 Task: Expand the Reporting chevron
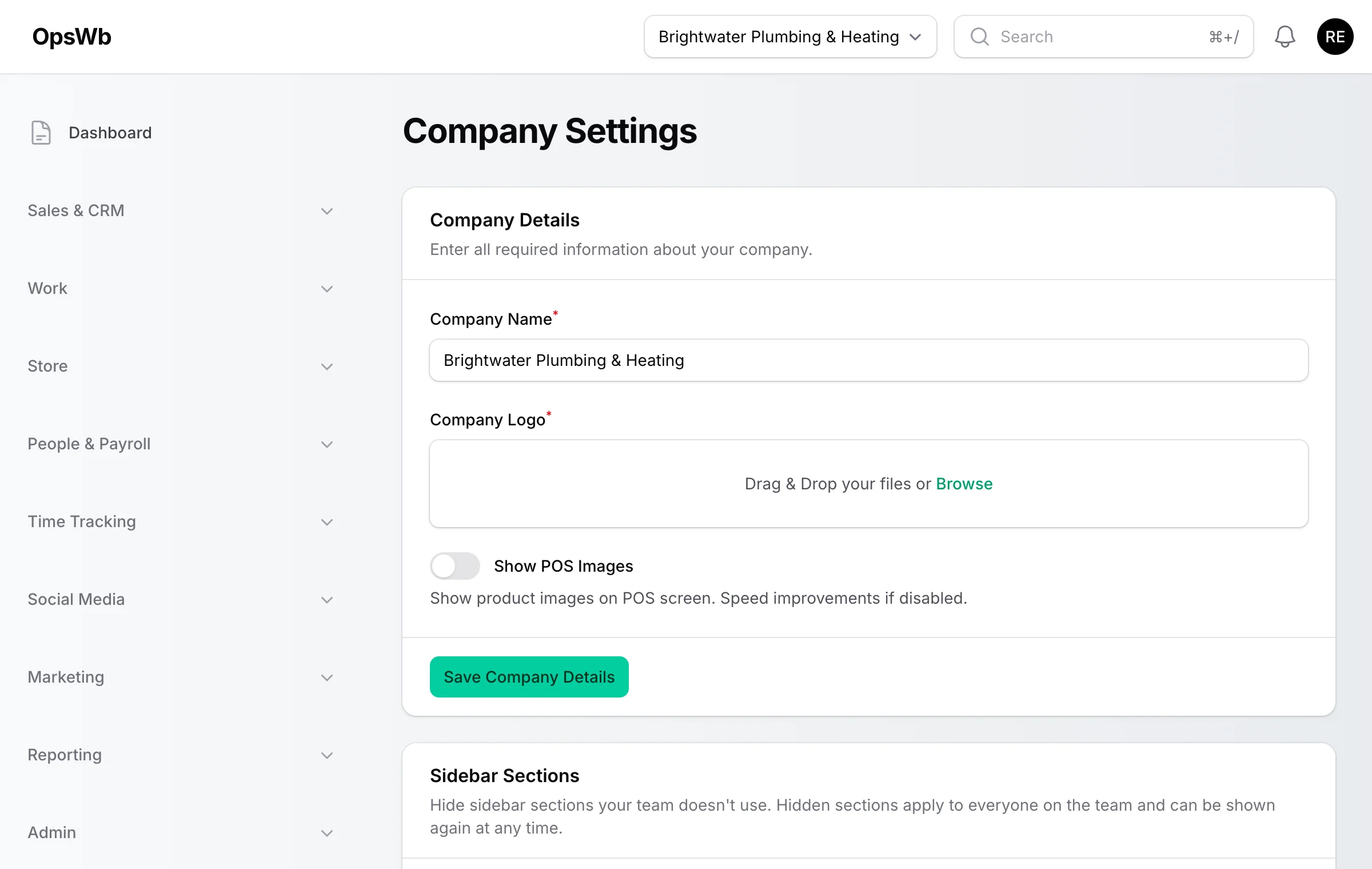[327, 755]
